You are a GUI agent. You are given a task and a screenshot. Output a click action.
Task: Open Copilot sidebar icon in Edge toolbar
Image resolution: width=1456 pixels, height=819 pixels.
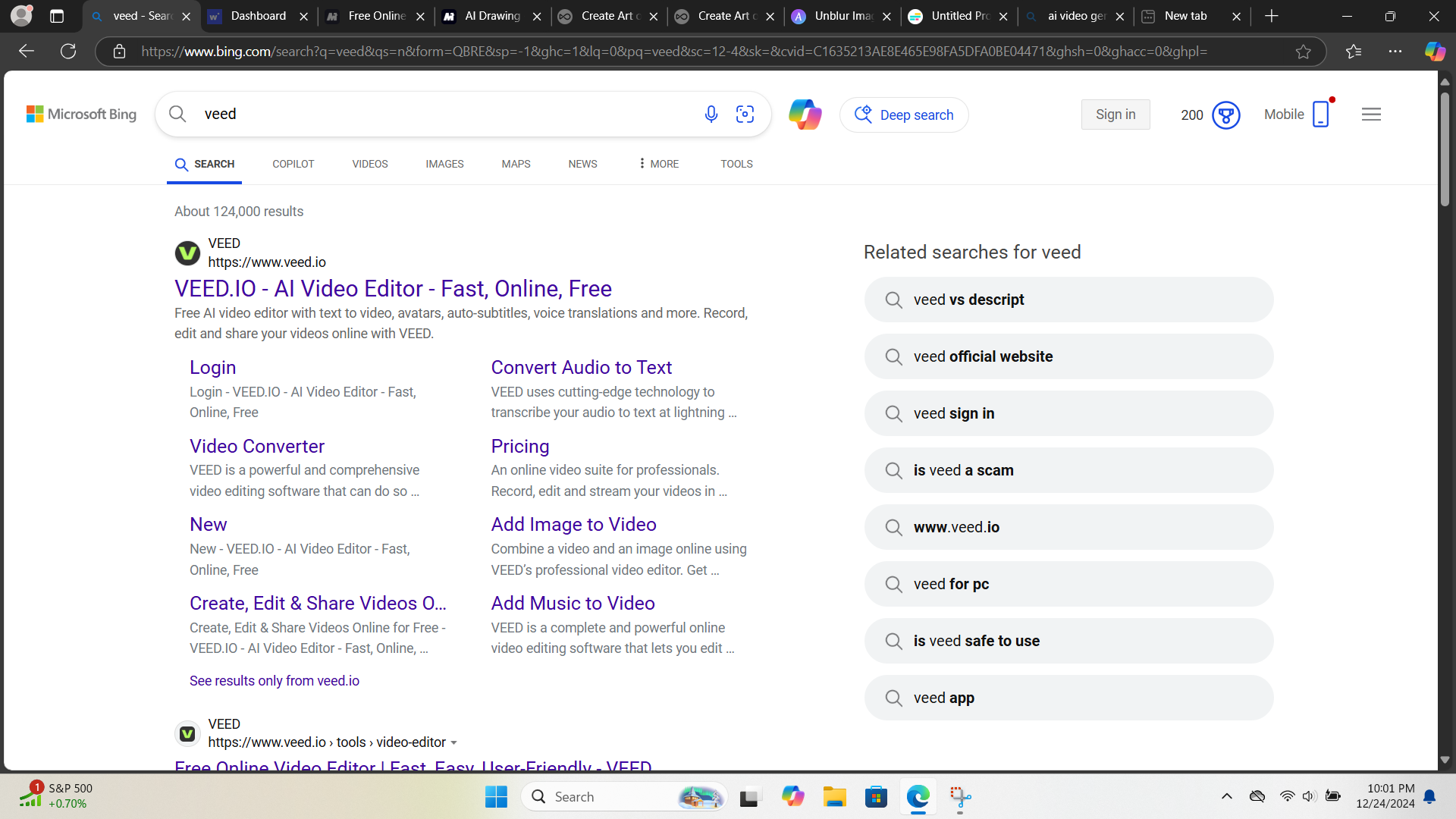(x=1435, y=52)
